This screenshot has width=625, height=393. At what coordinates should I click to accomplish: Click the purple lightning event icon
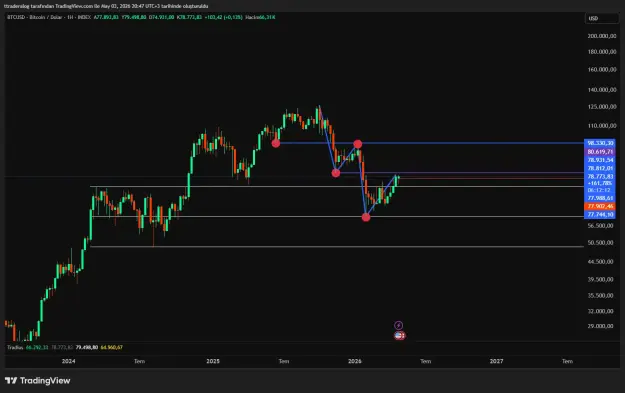pyautogui.click(x=398, y=326)
